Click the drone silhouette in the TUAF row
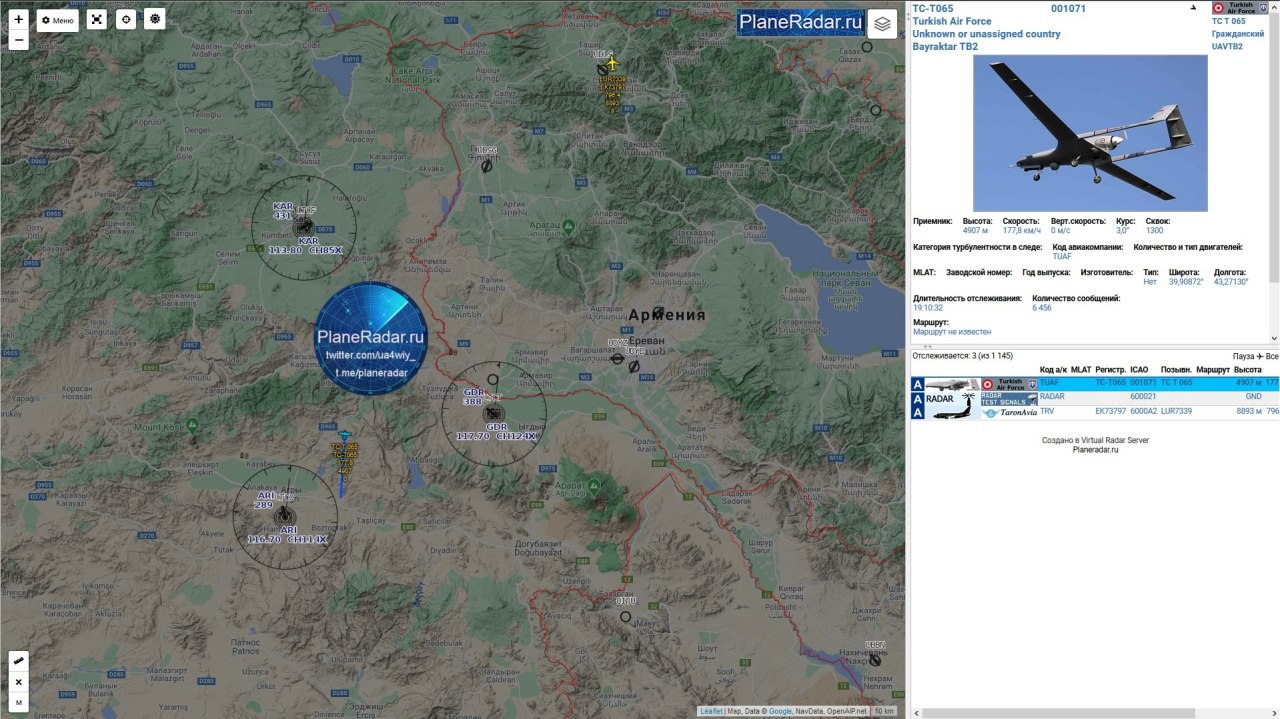The width and height of the screenshot is (1280, 719). [952, 384]
